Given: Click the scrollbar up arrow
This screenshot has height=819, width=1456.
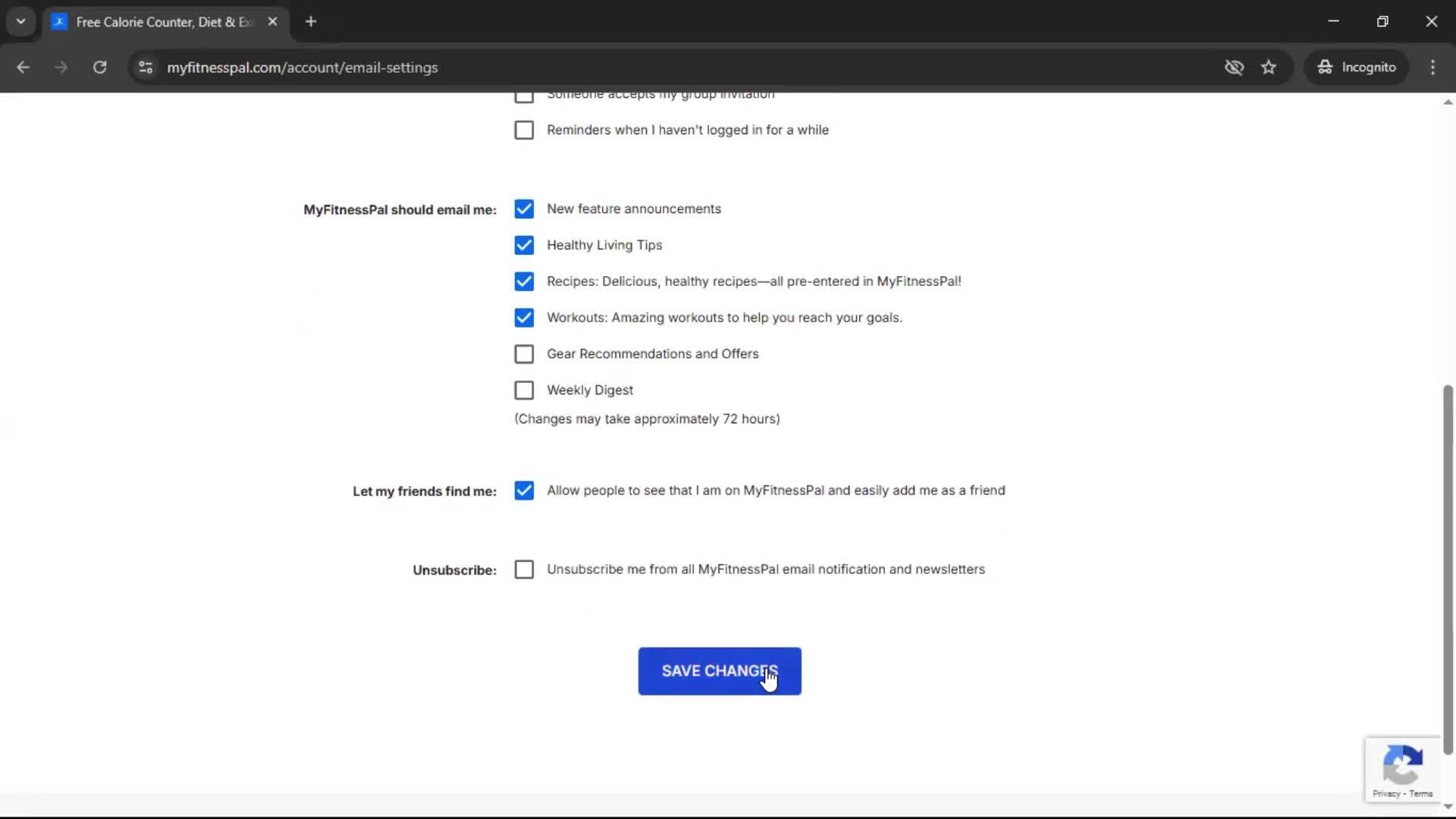Looking at the screenshot, I should point(1448,102).
